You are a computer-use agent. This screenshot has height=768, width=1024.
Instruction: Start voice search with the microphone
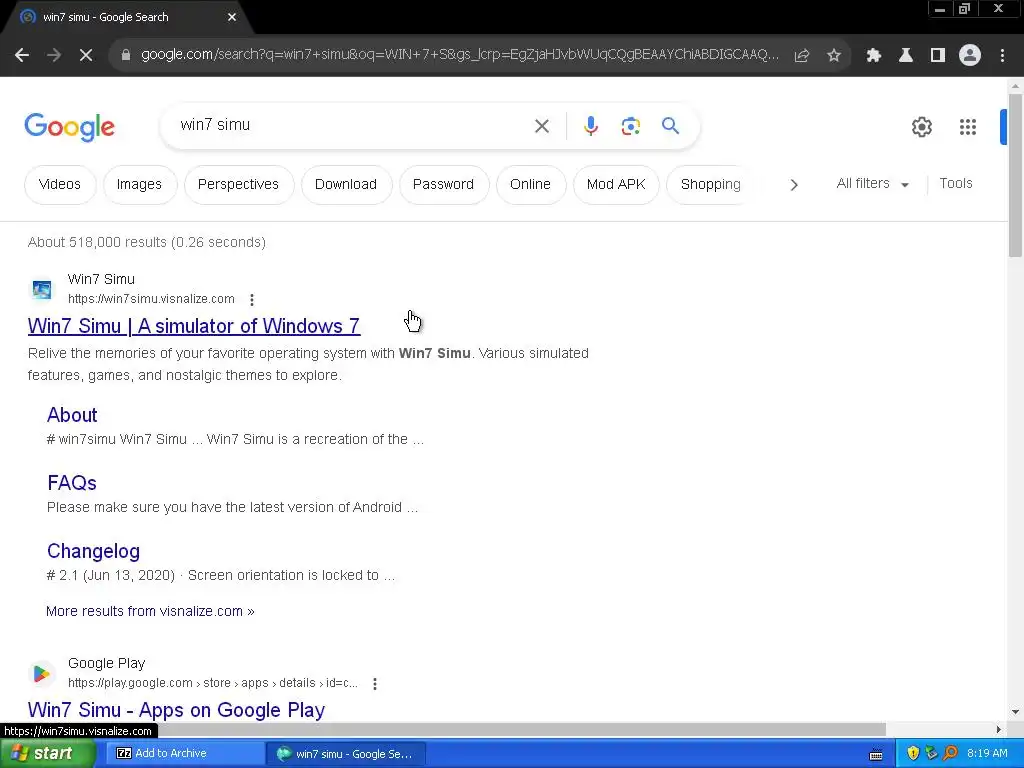591,126
